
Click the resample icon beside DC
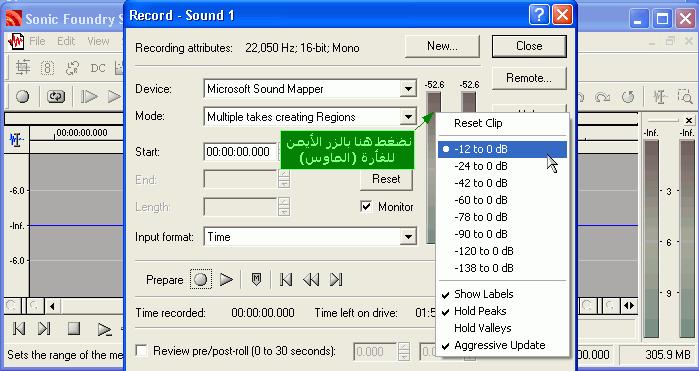click(x=72, y=68)
